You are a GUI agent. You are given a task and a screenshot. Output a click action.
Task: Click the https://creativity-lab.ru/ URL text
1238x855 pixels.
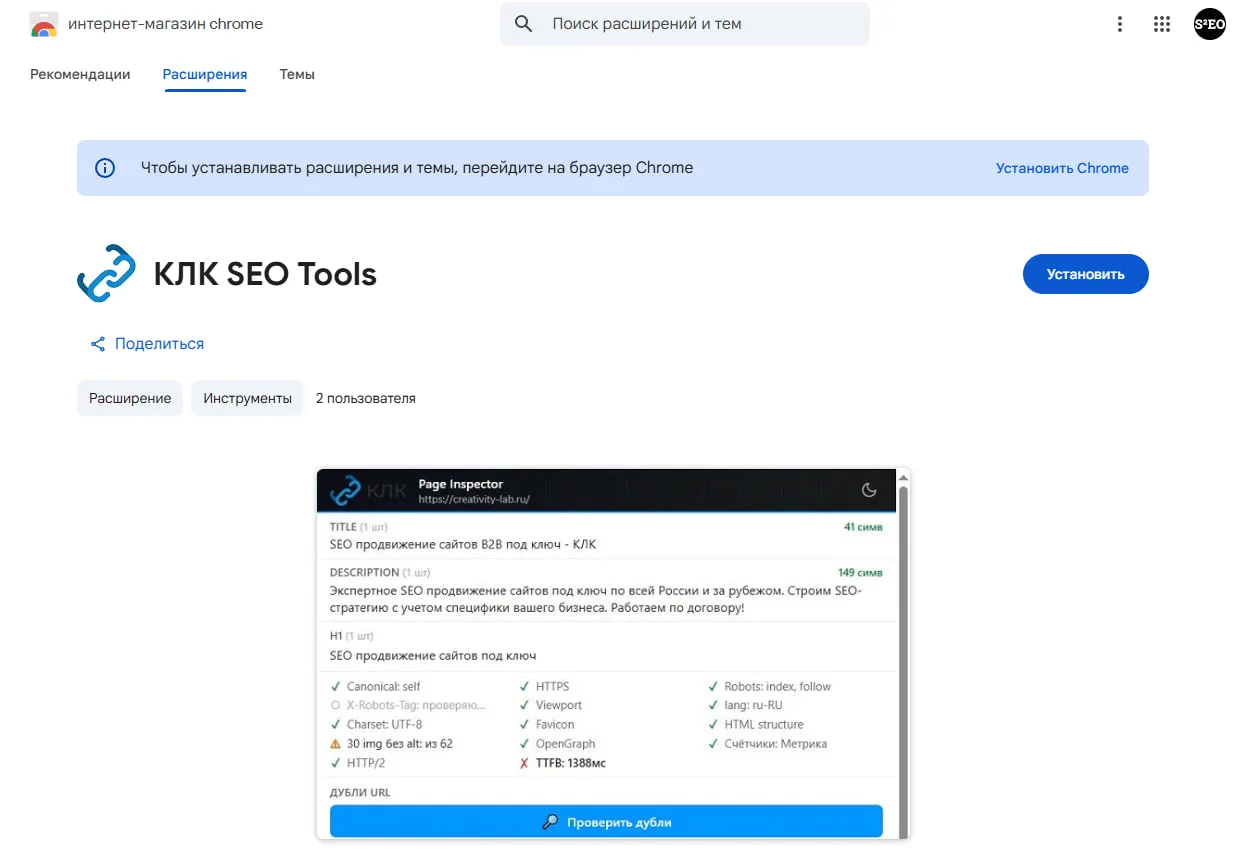coord(474,499)
